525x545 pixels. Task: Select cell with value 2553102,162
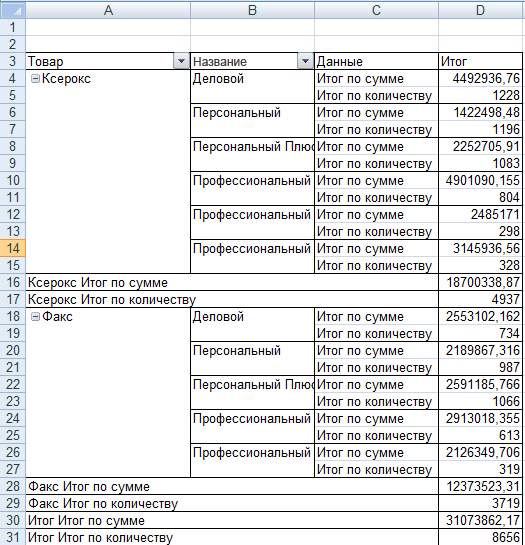[x=480, y=316]
